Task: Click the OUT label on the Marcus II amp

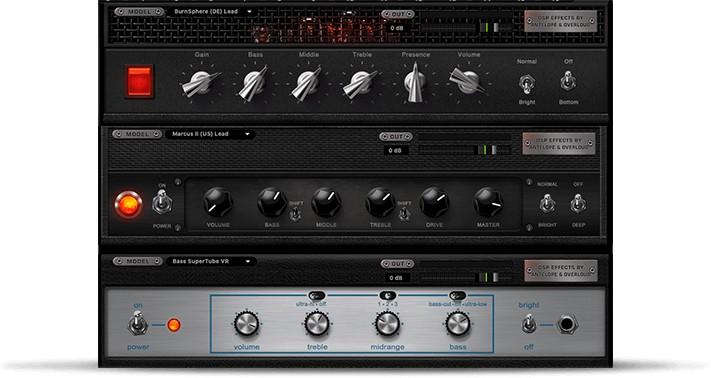Action: [396, 136]
